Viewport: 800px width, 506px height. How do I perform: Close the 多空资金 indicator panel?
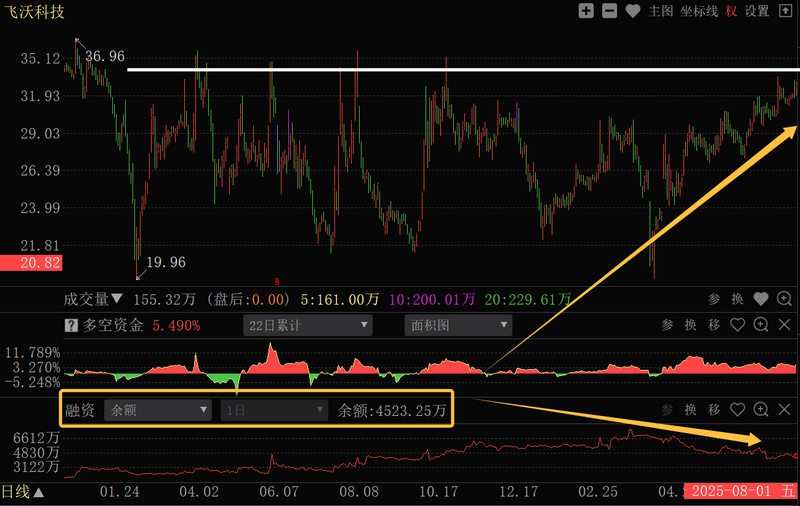[784, 325]
